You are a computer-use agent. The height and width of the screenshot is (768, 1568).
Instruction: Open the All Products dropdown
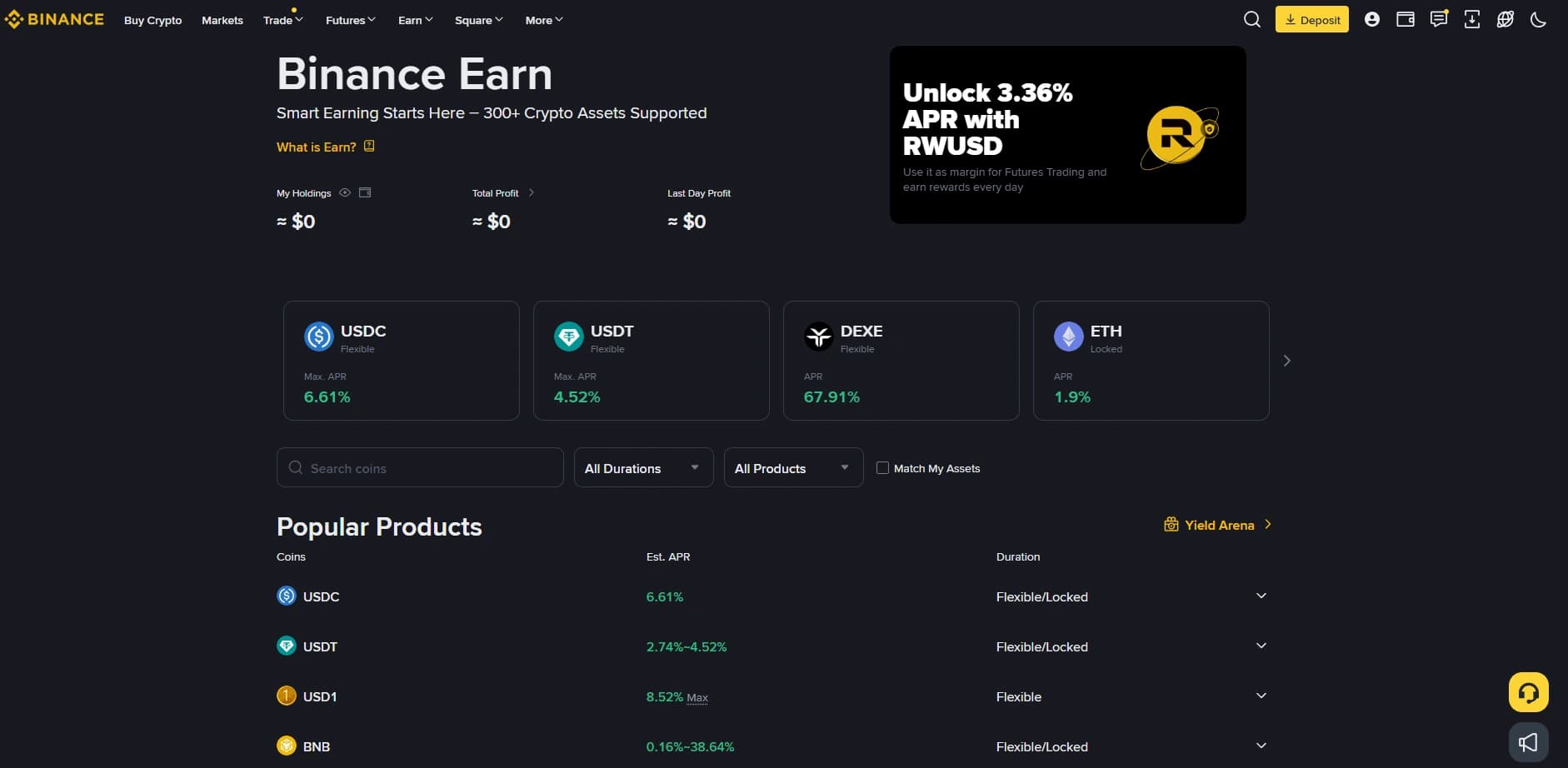[793, 467]
